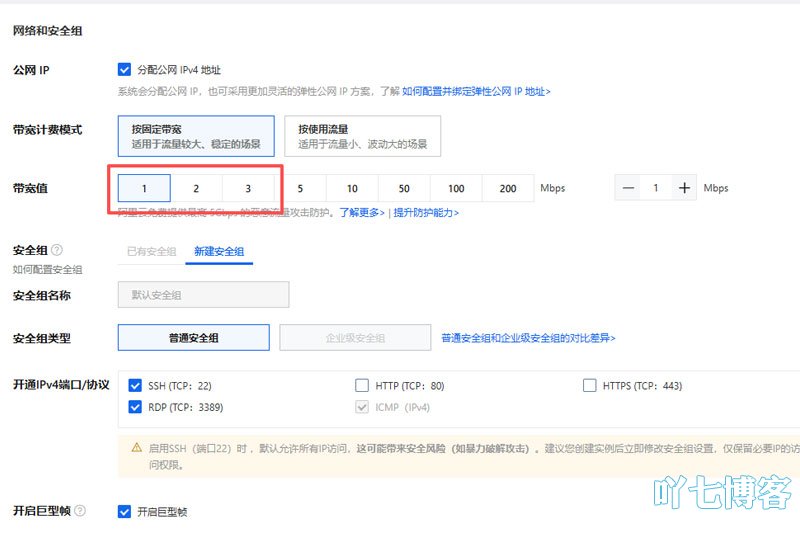Choose bandwidth value 3 Mbps
This screenshot has width=800, height=533.
tap(248, 188)
